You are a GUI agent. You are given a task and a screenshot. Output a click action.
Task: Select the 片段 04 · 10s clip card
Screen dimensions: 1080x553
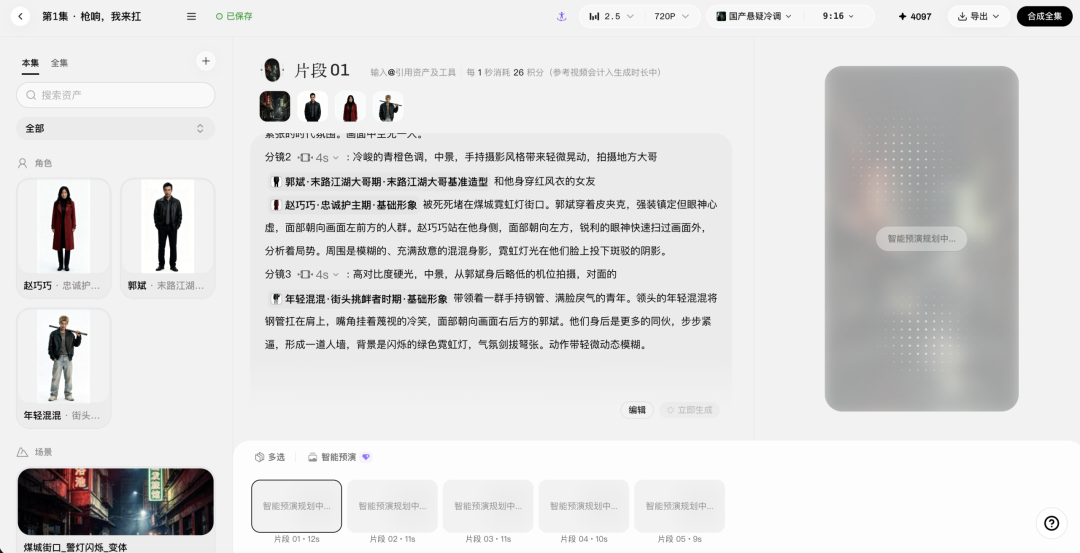583,506
